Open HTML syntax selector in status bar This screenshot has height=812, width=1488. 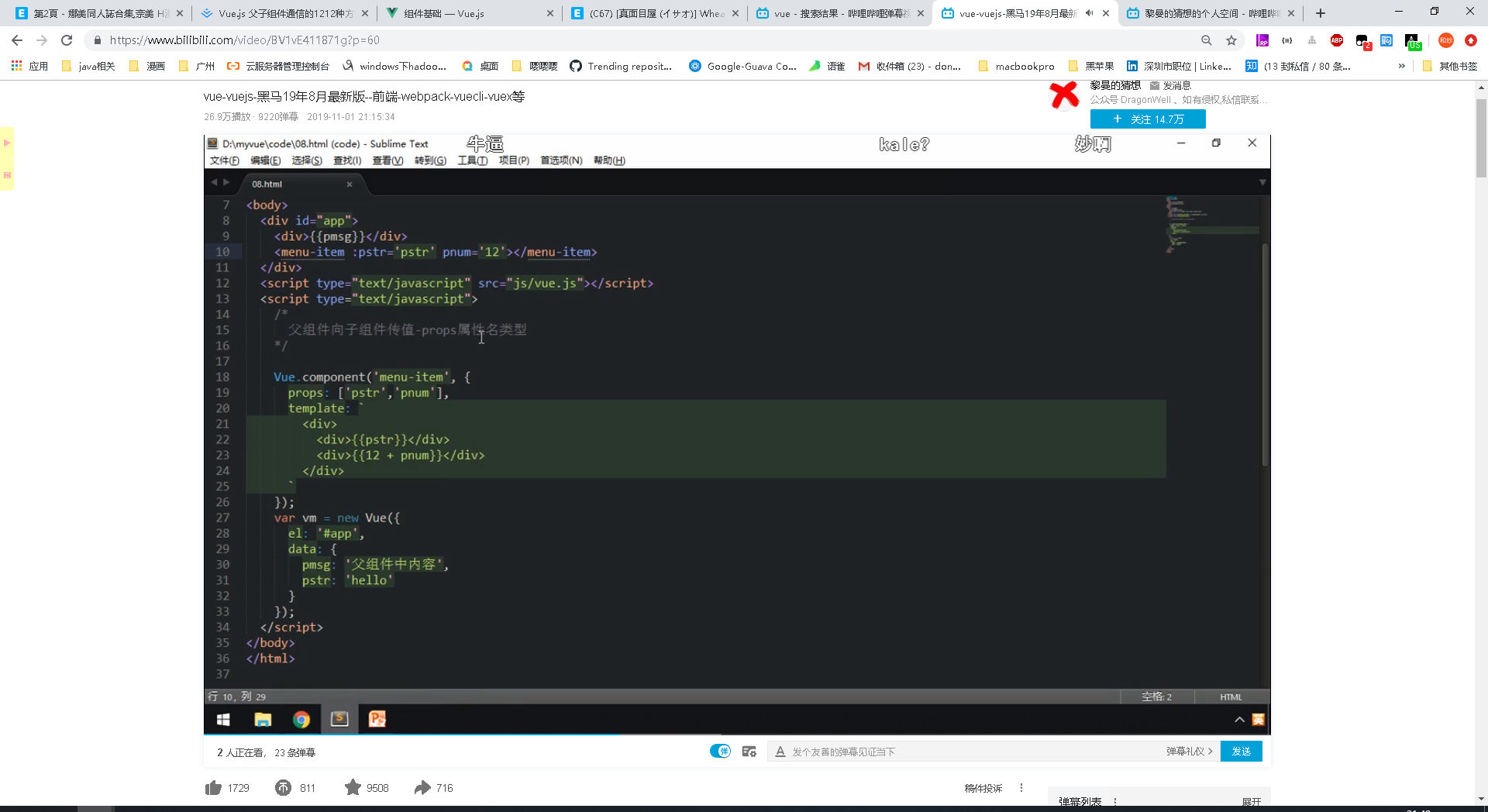pos(1231,697)
